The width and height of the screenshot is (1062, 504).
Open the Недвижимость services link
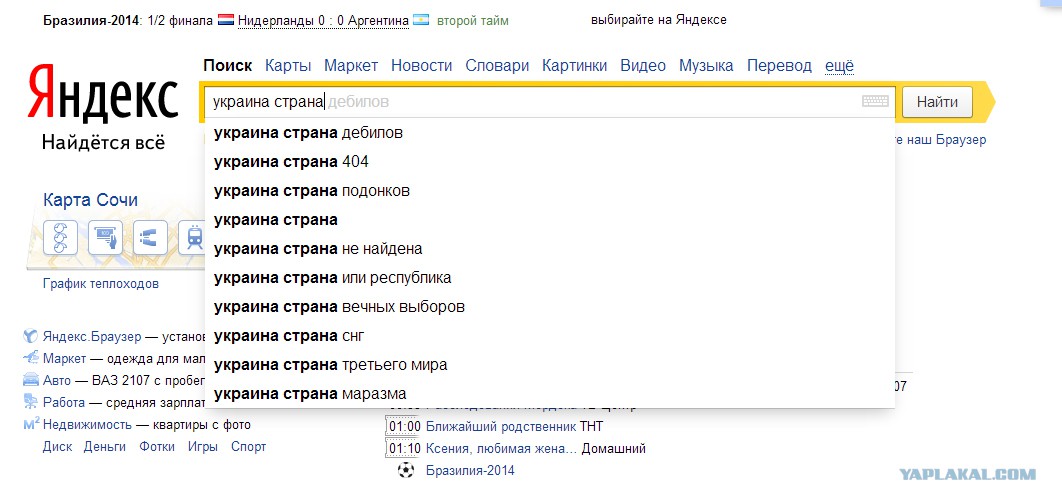87,425
